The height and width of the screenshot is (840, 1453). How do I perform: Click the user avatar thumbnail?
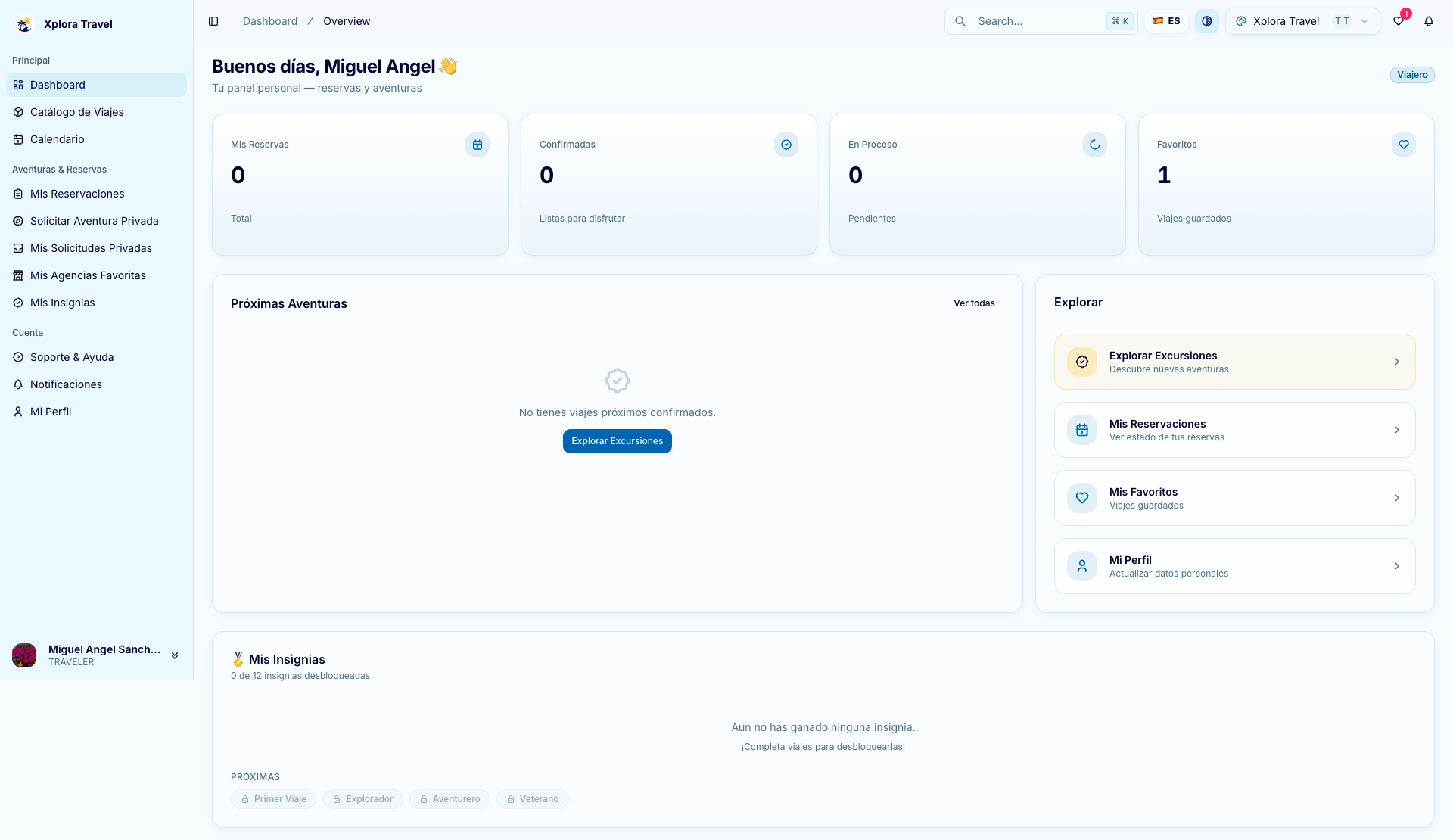coord(24,655)
